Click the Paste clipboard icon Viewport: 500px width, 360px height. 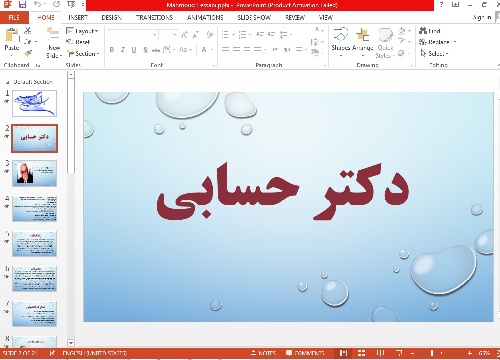coord(12,36)
